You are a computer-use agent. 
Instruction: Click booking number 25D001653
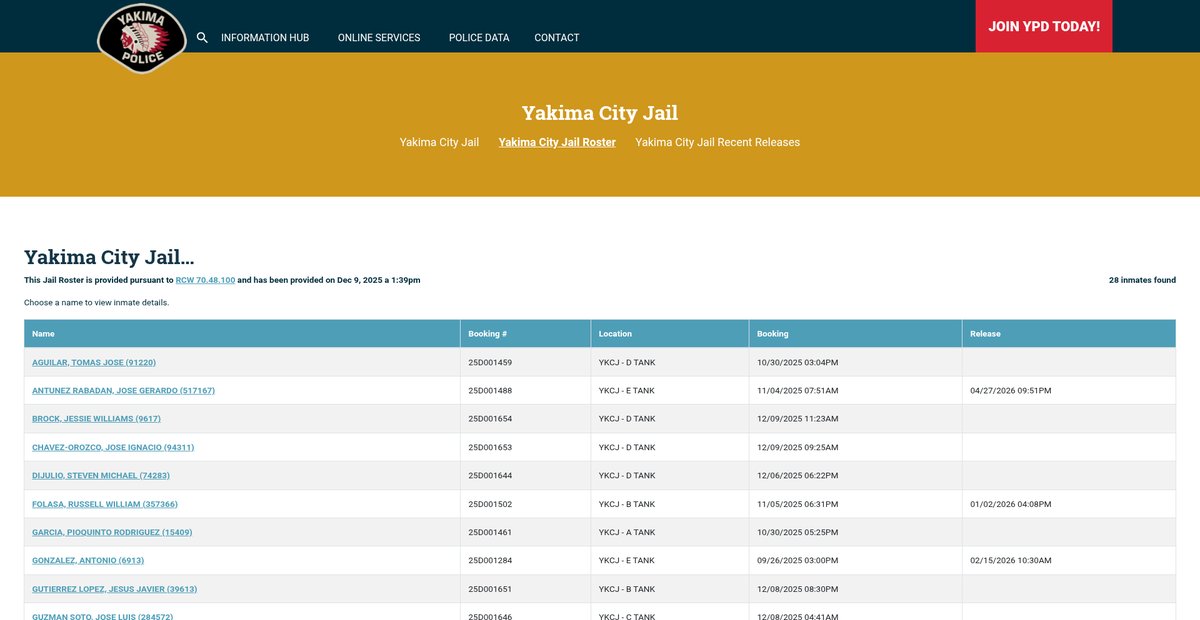490,447
